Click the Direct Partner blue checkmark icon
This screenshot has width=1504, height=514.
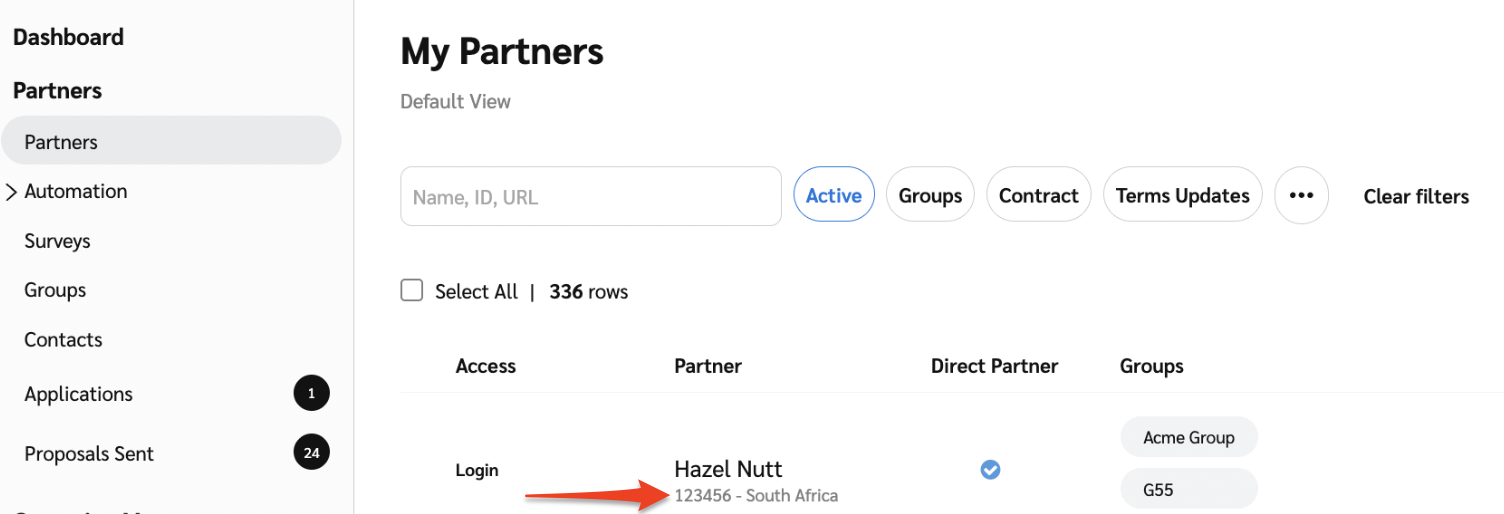pos(990,469)
